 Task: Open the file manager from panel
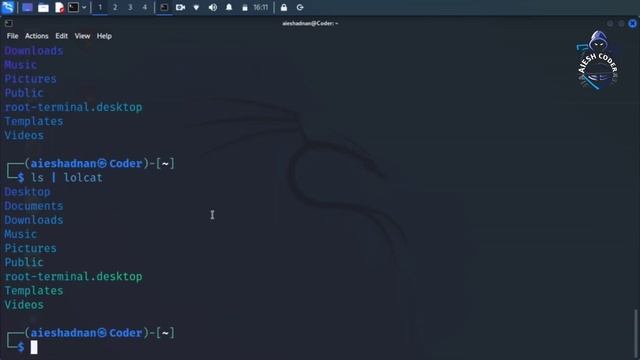[43, 7]
